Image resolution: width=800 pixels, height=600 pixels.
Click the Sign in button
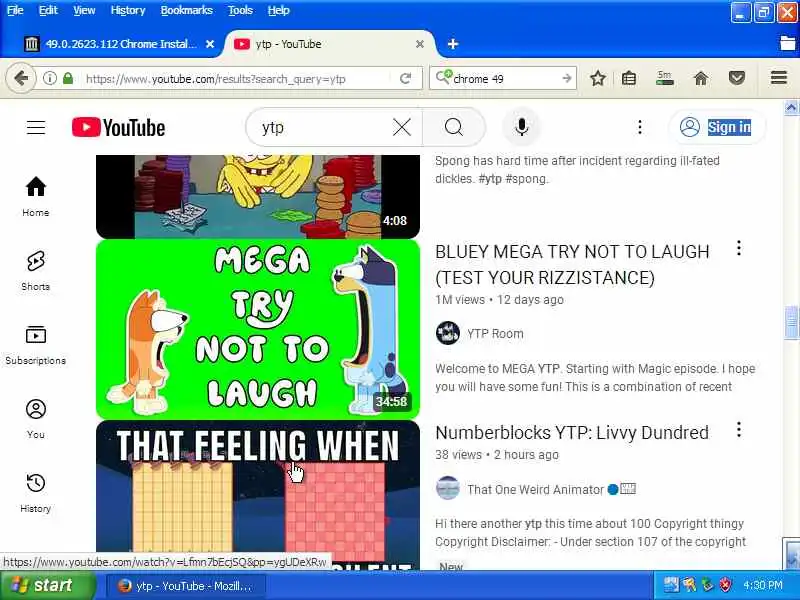click(x=717, y=127)
